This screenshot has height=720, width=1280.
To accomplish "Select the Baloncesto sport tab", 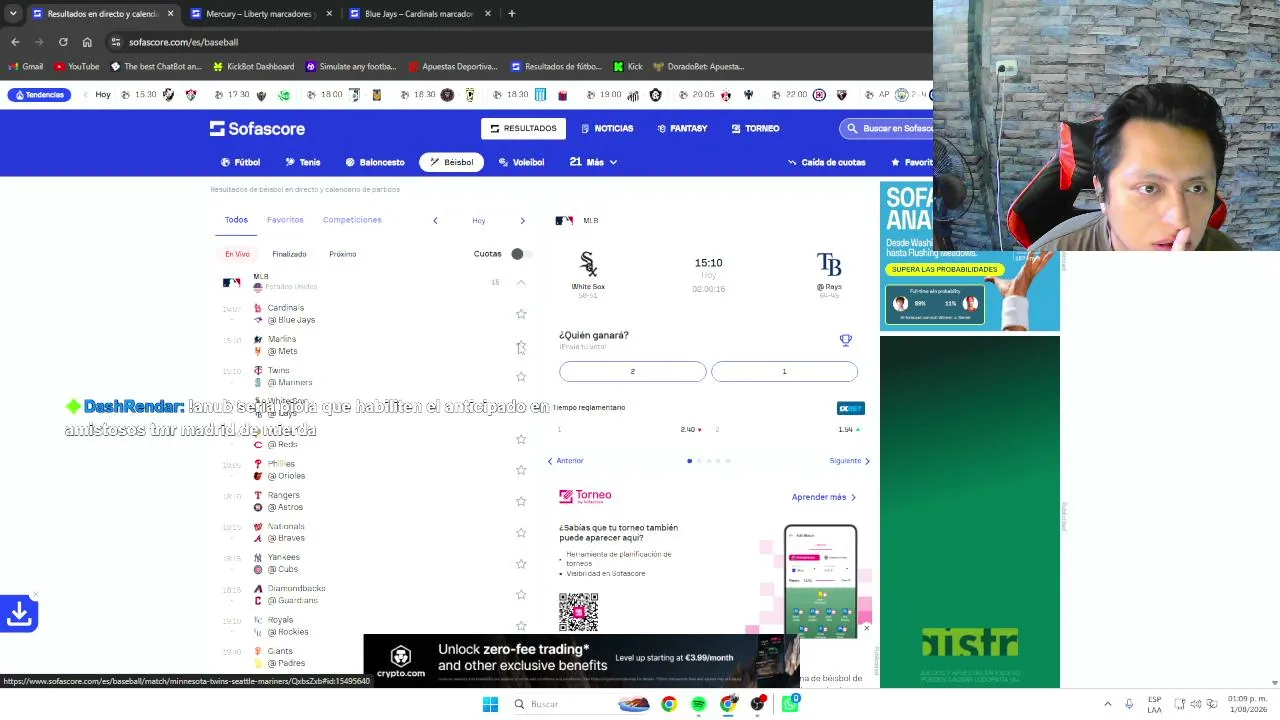I will click(x=375, y=162).
